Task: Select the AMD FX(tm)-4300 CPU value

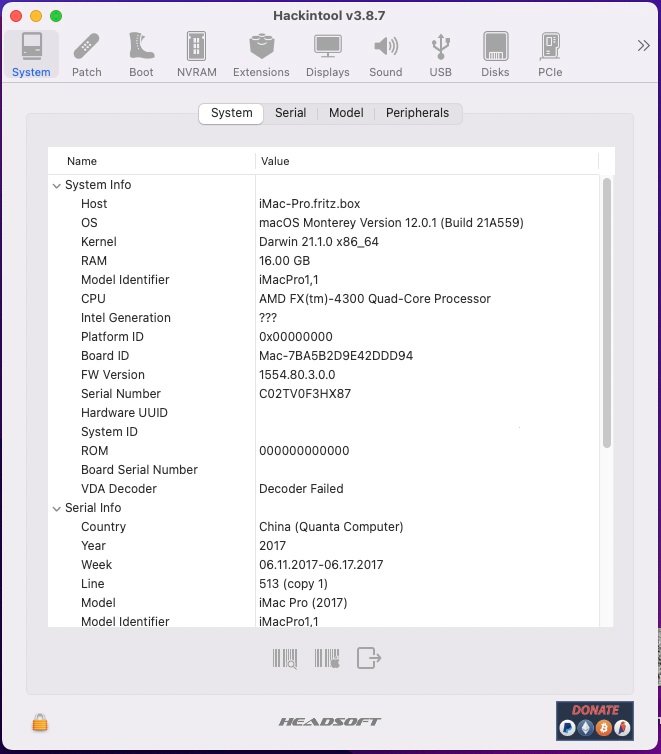Action: tap(375, 299)
